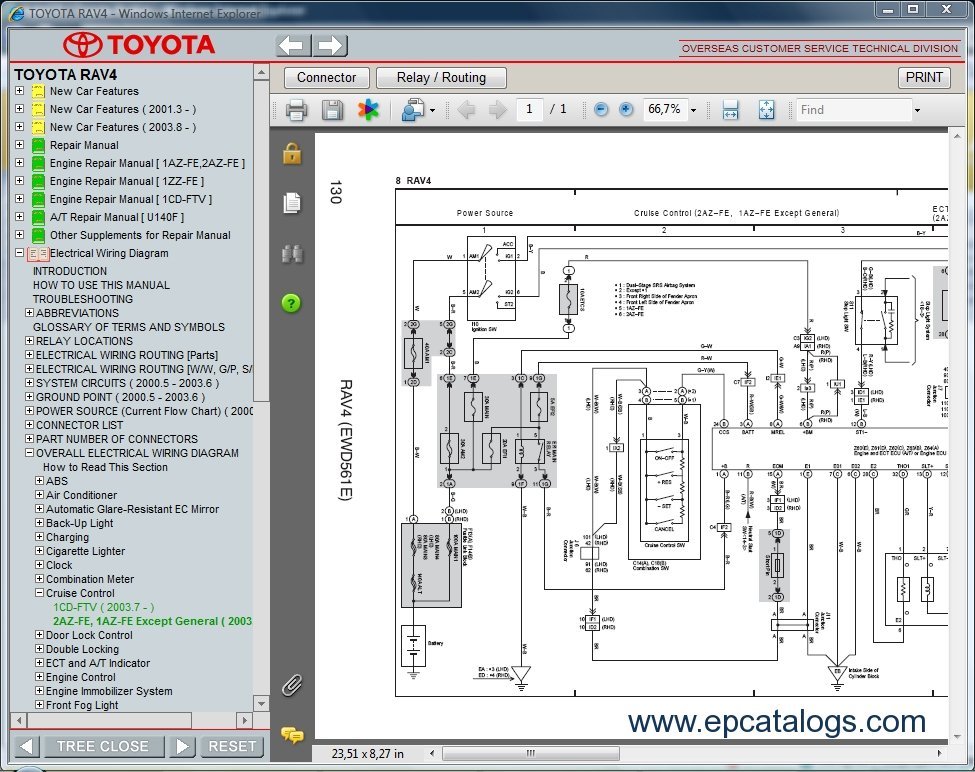Open the Find options dropdown arrow
Screen dimensions: 975x772
click(x=917, y=111)
